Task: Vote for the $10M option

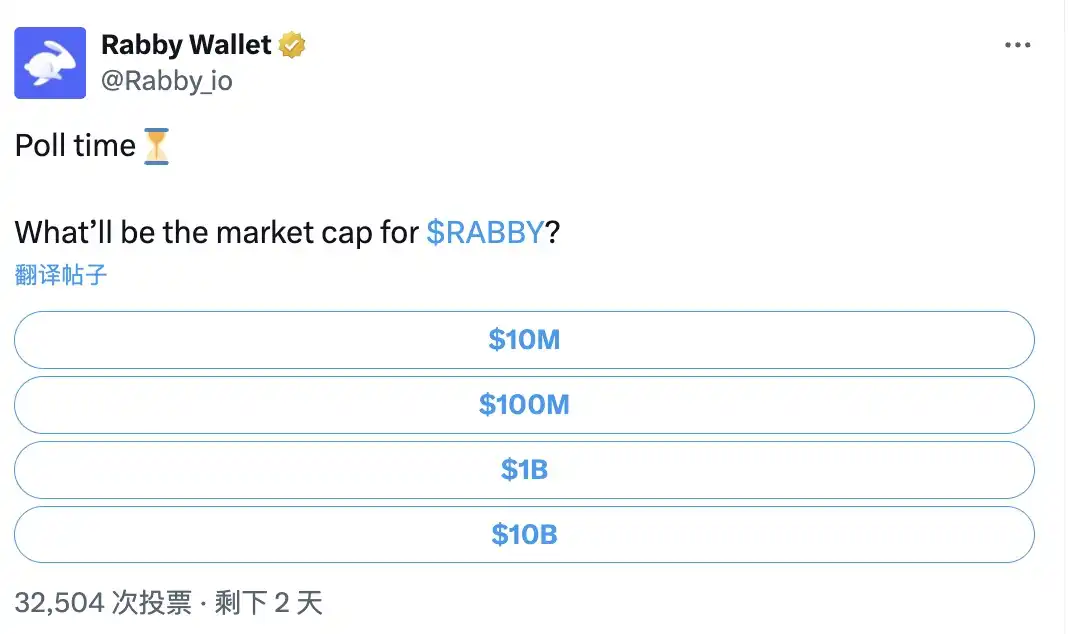Action: point(524,340)
